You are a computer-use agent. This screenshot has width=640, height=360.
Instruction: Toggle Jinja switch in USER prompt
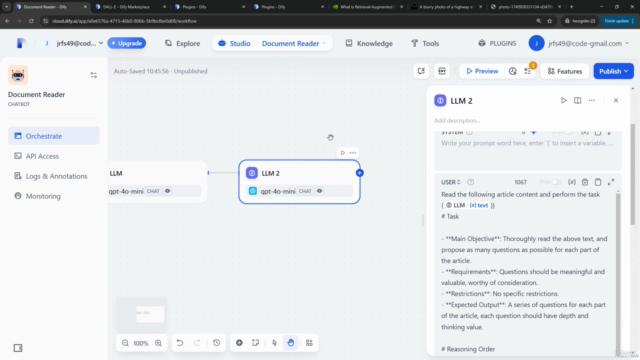click(x=556, y=182)
